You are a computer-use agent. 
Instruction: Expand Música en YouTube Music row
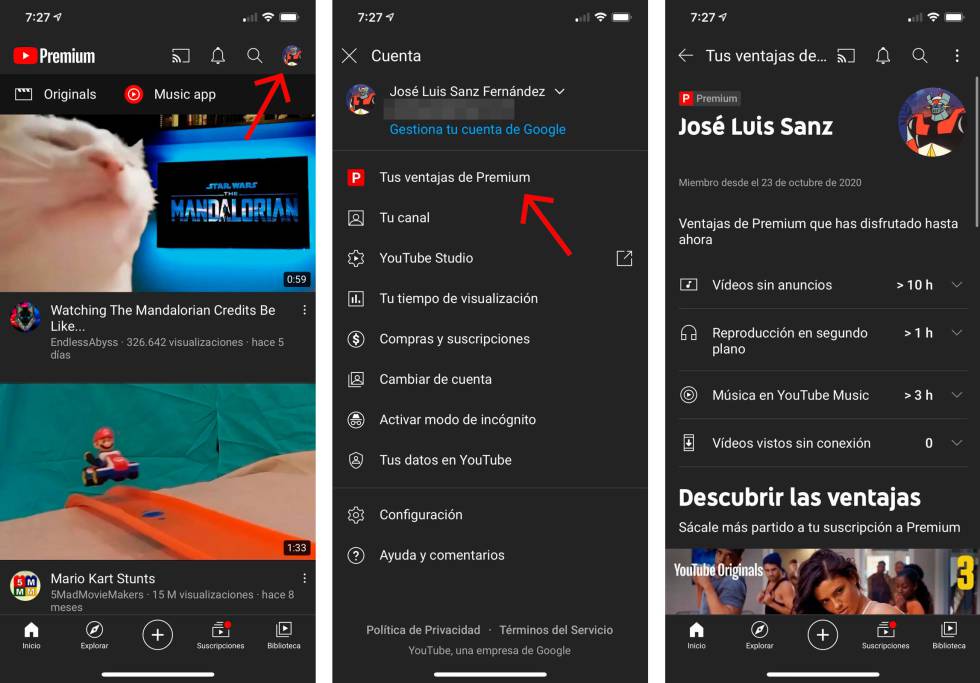coord(821,395)
